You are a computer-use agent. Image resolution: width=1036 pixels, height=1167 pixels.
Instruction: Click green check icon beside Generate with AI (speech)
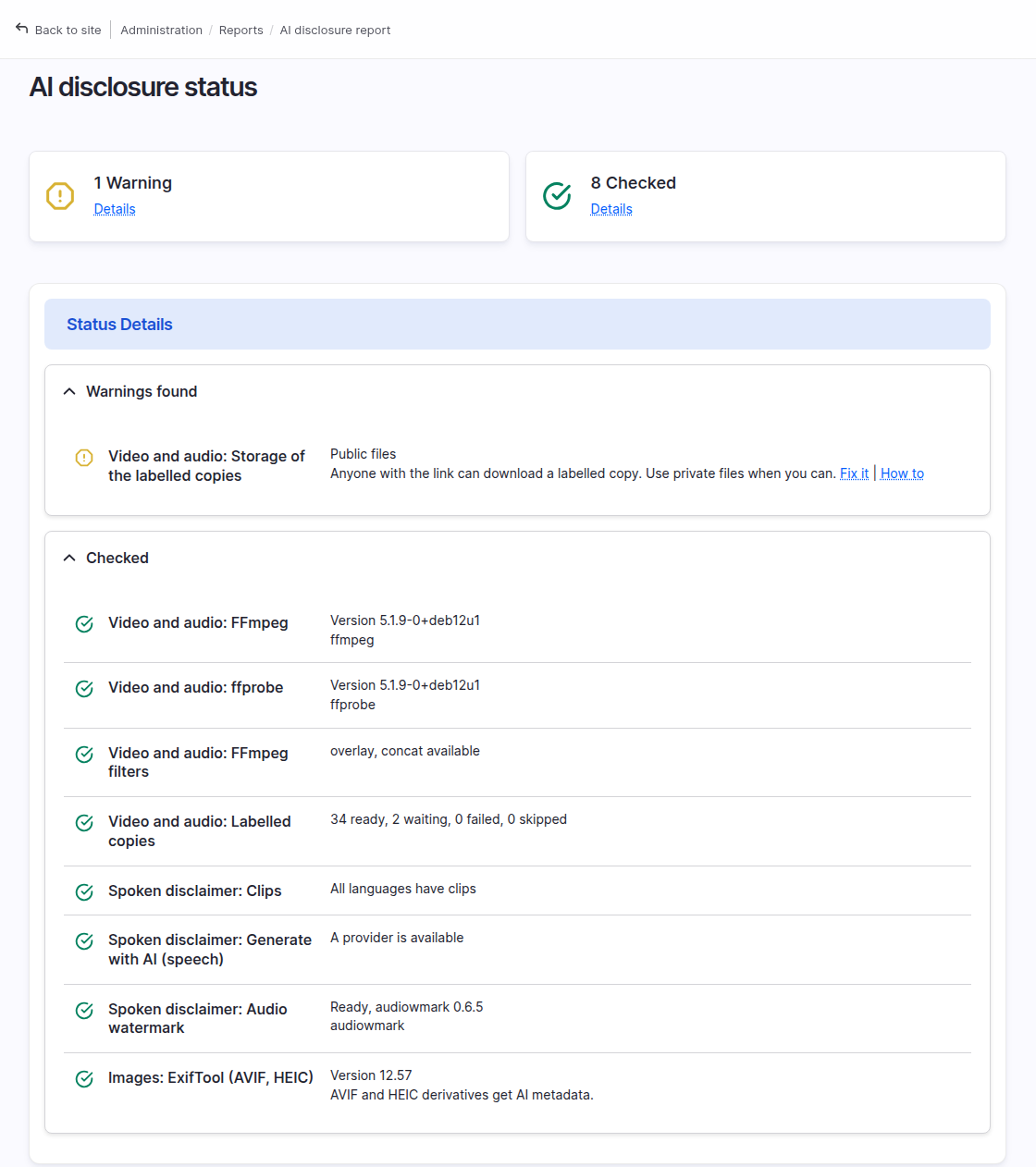(84, 940)
